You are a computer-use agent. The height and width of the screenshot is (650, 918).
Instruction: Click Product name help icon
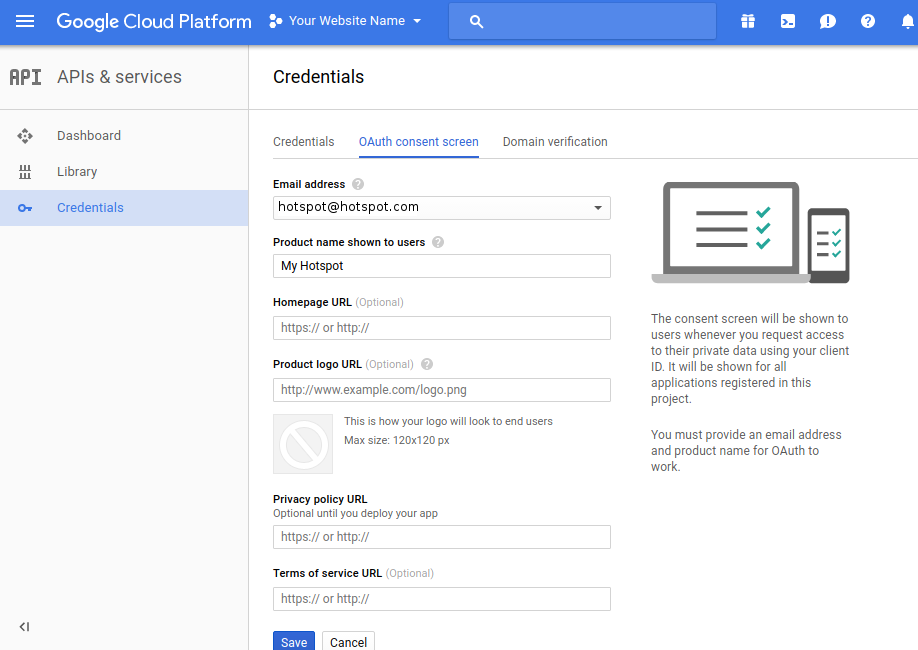(438, 242)
